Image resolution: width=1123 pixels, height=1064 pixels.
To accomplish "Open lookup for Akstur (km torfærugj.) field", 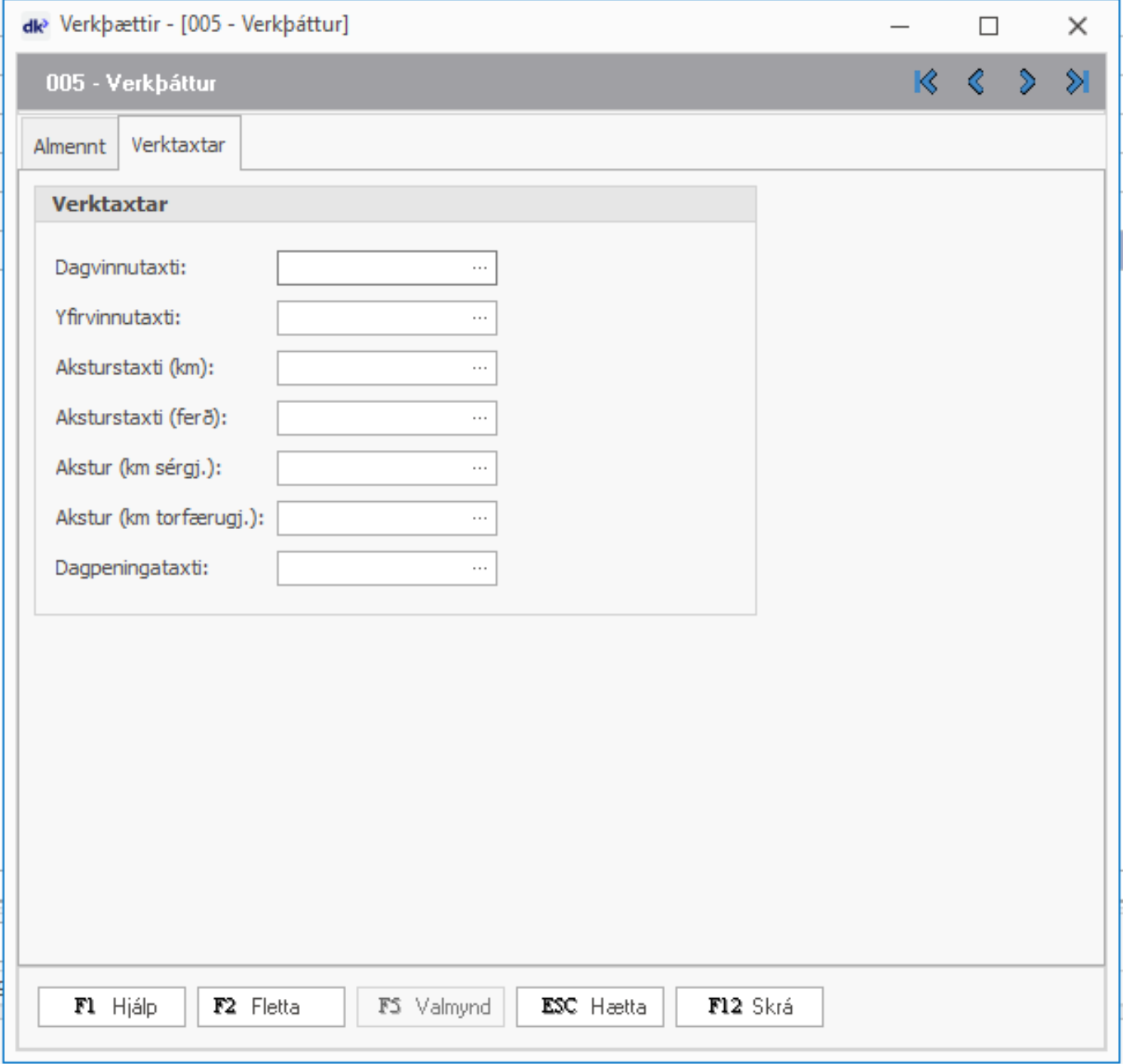I will point(480,518).
